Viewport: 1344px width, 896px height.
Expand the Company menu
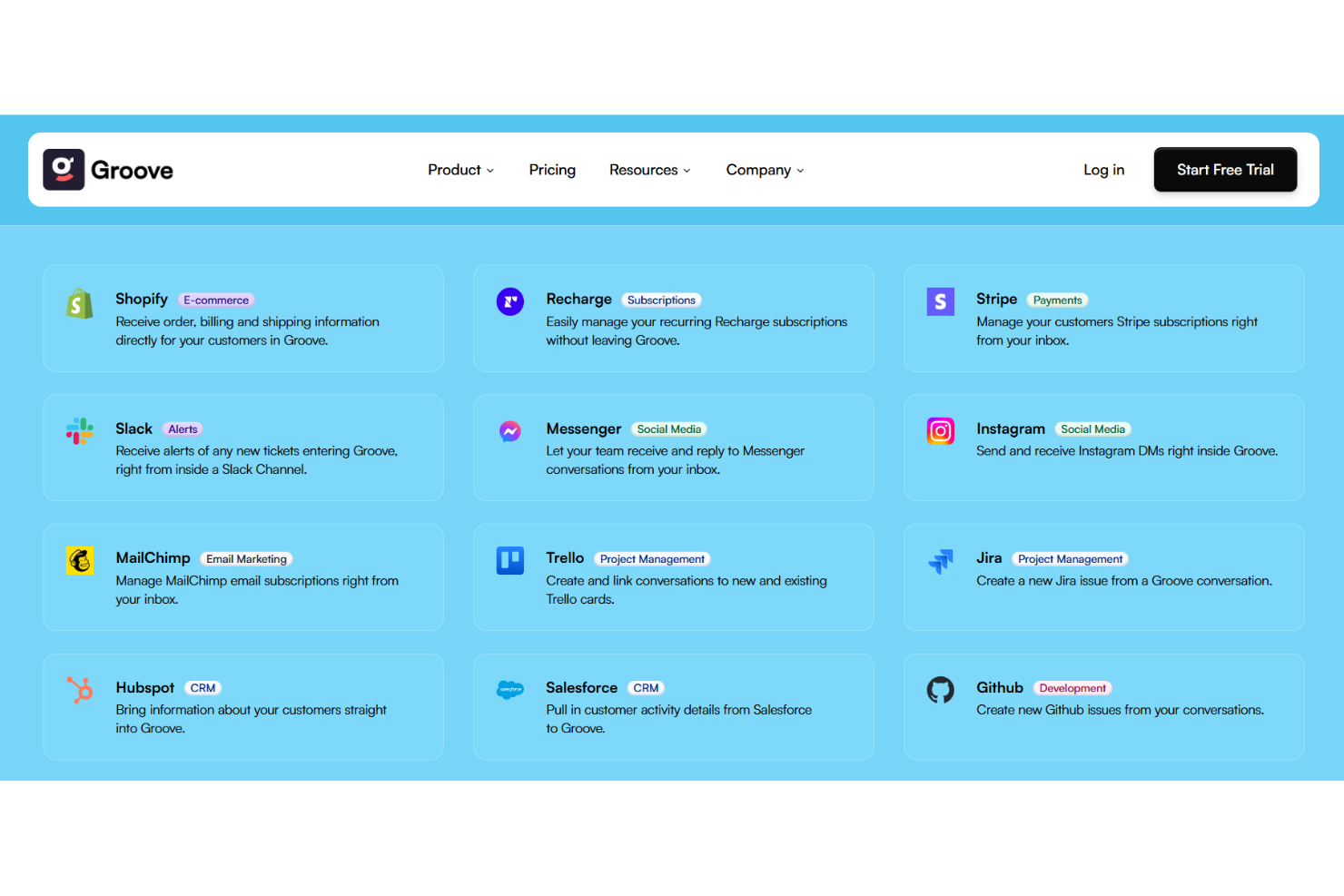point(764,170)
